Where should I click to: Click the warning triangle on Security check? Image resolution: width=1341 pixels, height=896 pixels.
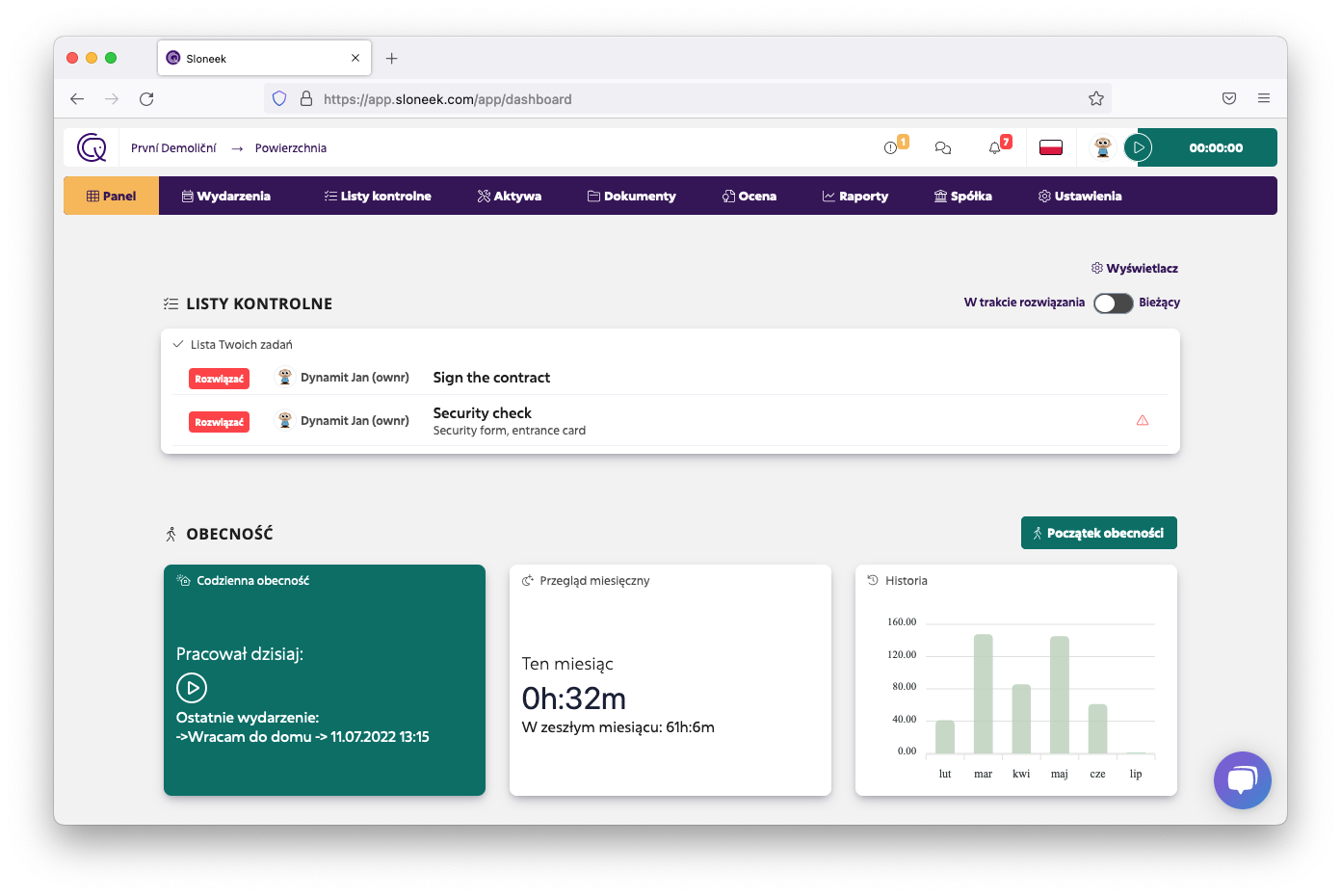click(1143, 420)
